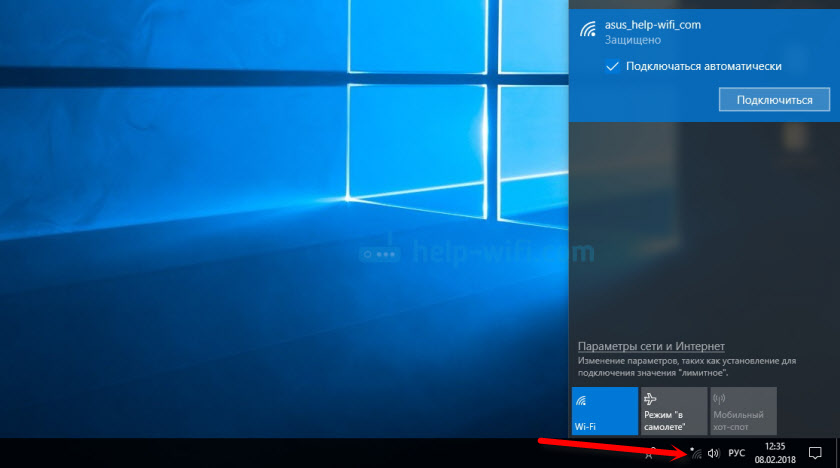Toggle the Wi-Fi quick action tile
The height and width of the screenshot is (468, 840).
pos(604,411)
